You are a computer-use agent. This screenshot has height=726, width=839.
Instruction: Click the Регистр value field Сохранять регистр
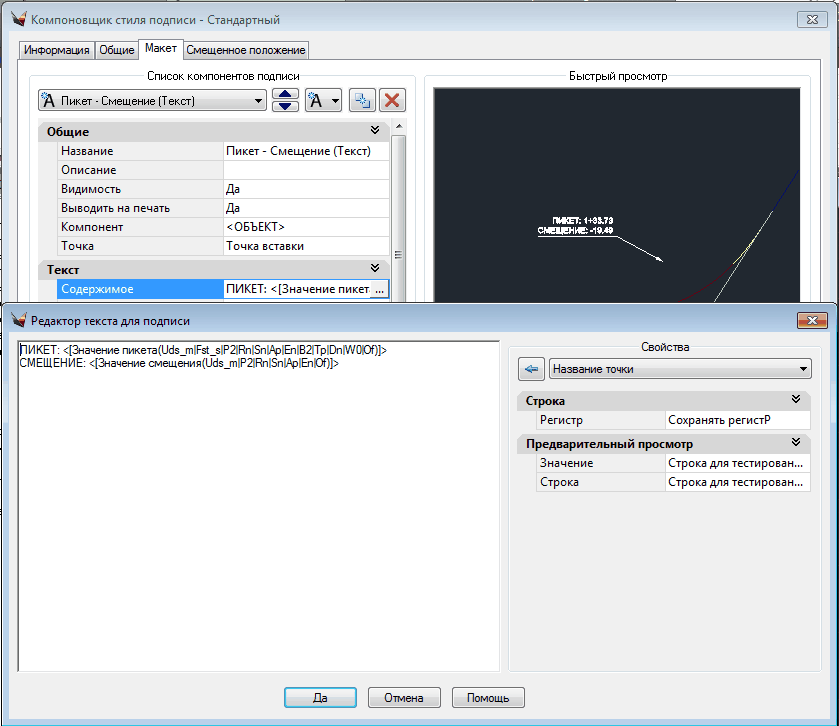click(737, 420)
